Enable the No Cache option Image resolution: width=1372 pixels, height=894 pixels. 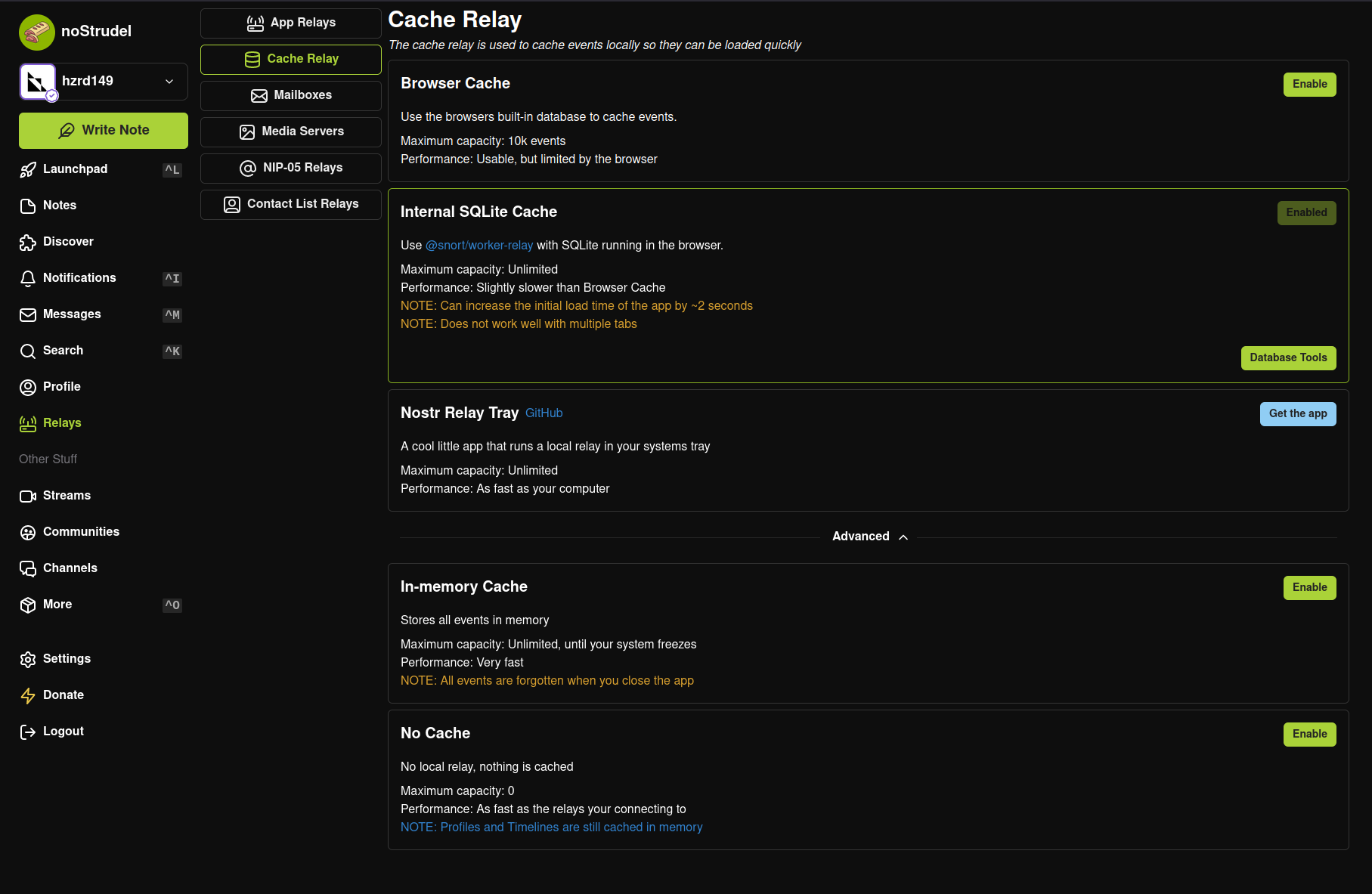pyautogui.click(x=1309, y=735)
